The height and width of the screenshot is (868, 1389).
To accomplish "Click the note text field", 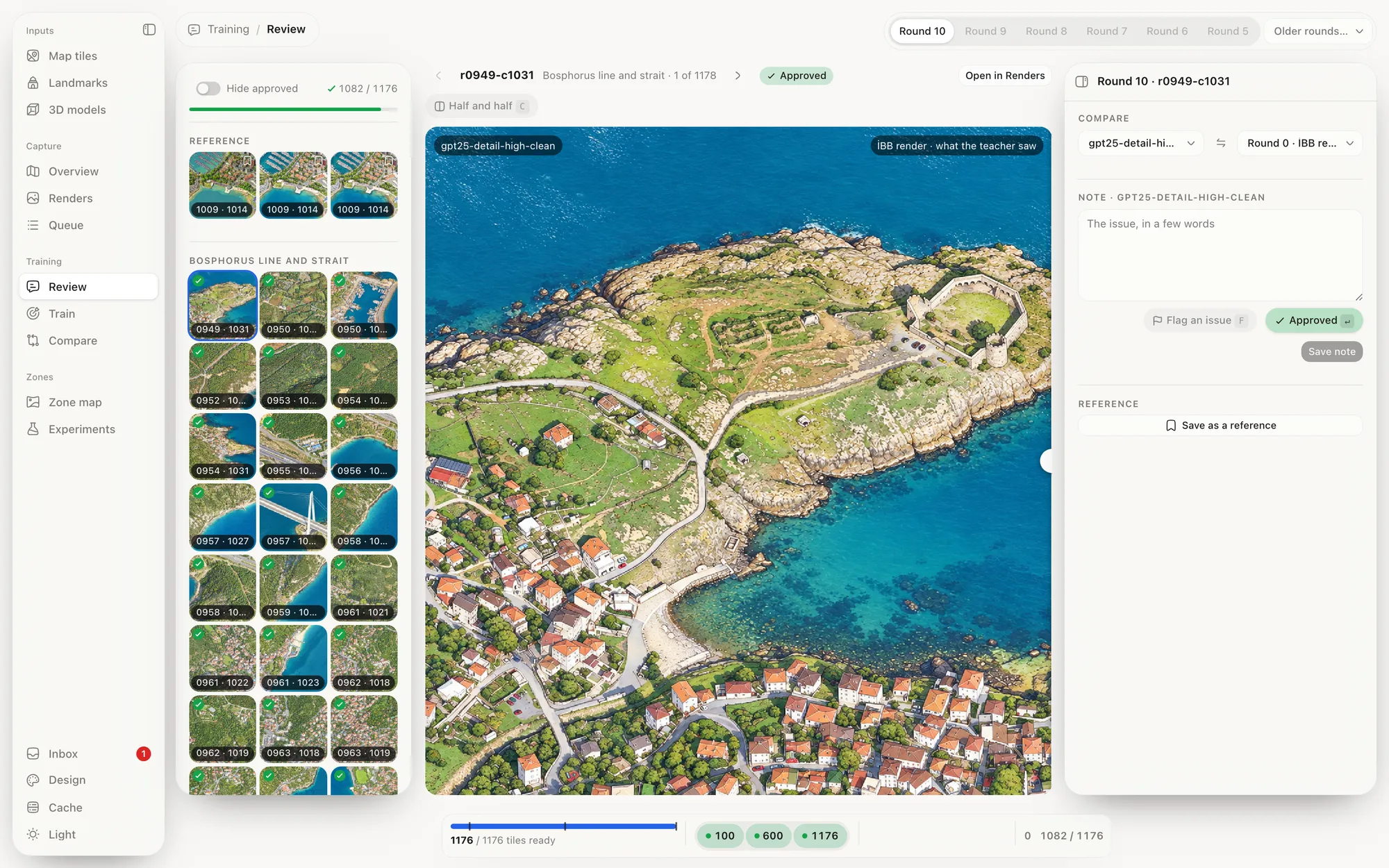I will pos(1220,255).
